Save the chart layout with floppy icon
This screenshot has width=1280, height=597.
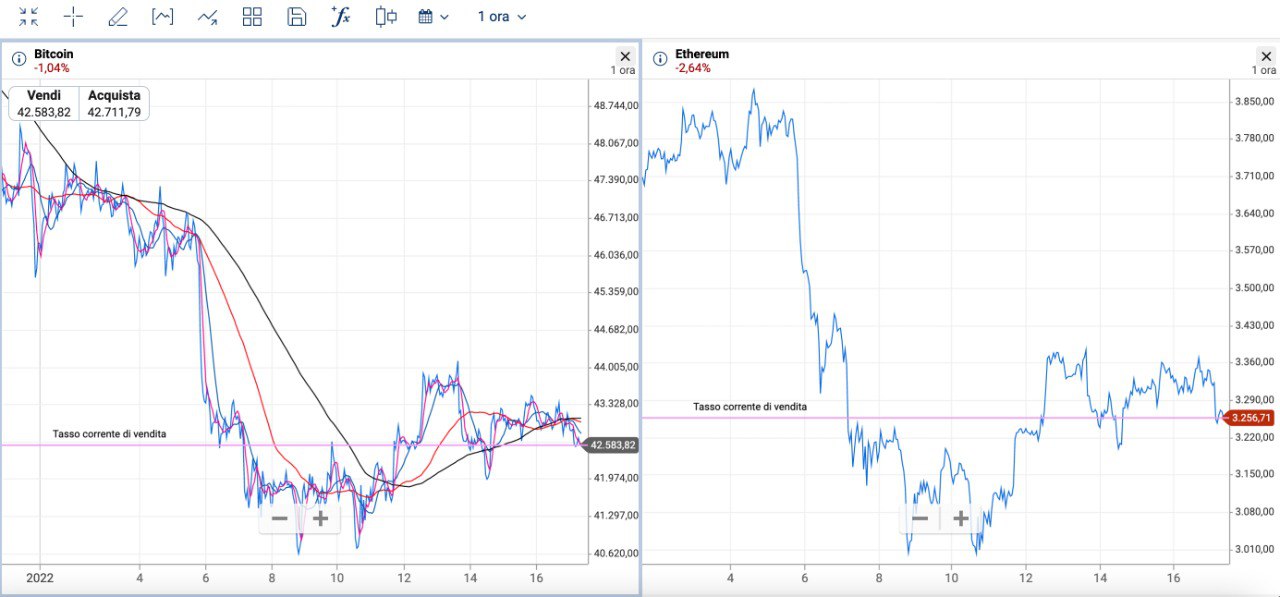pos(296,17)
